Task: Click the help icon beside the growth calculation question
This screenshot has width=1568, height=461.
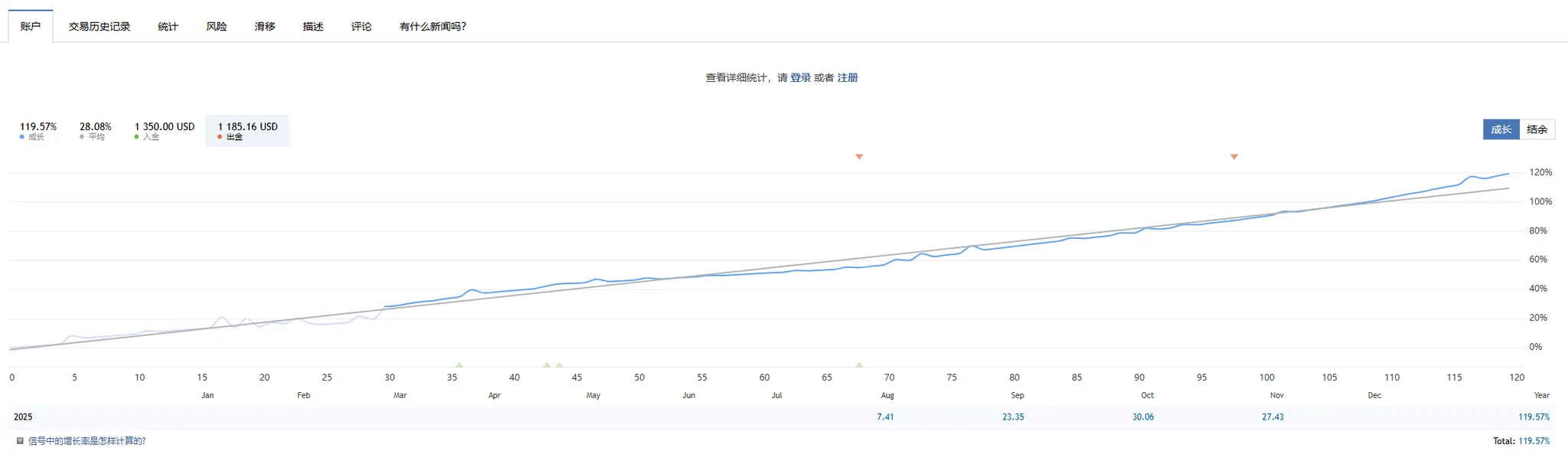Action: pos(20,441)
